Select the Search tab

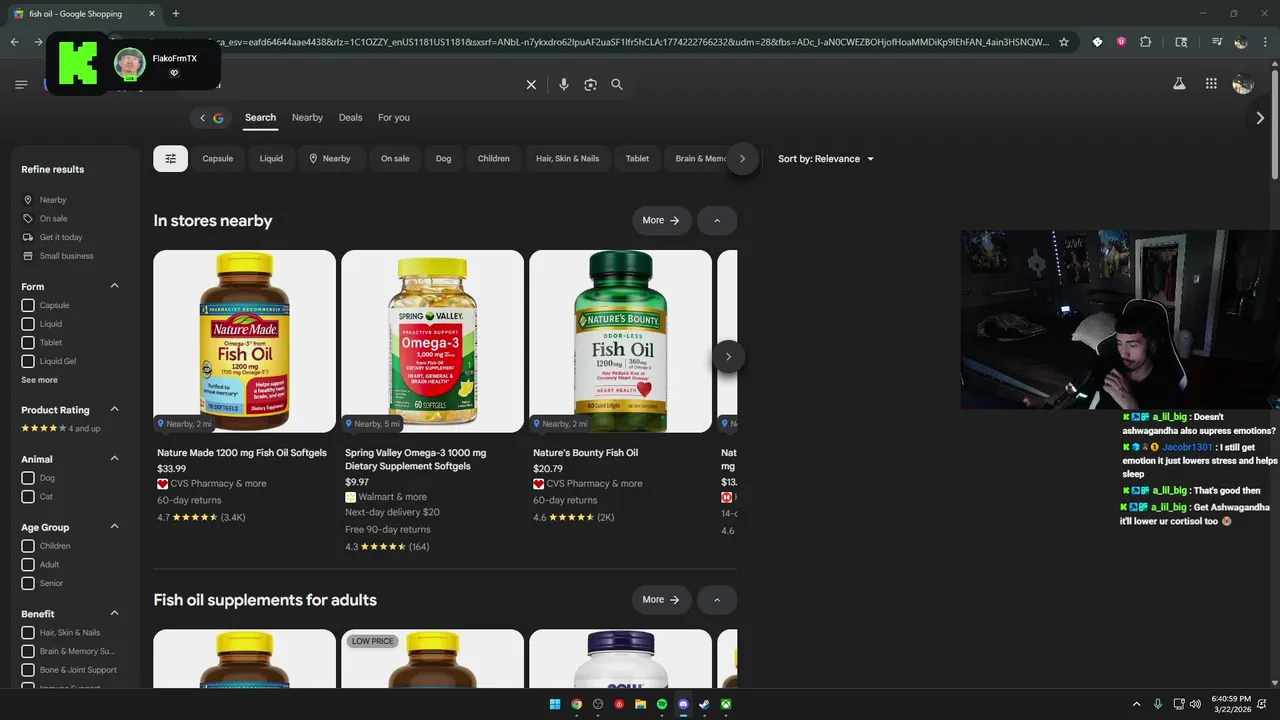(x=260, y=118)
